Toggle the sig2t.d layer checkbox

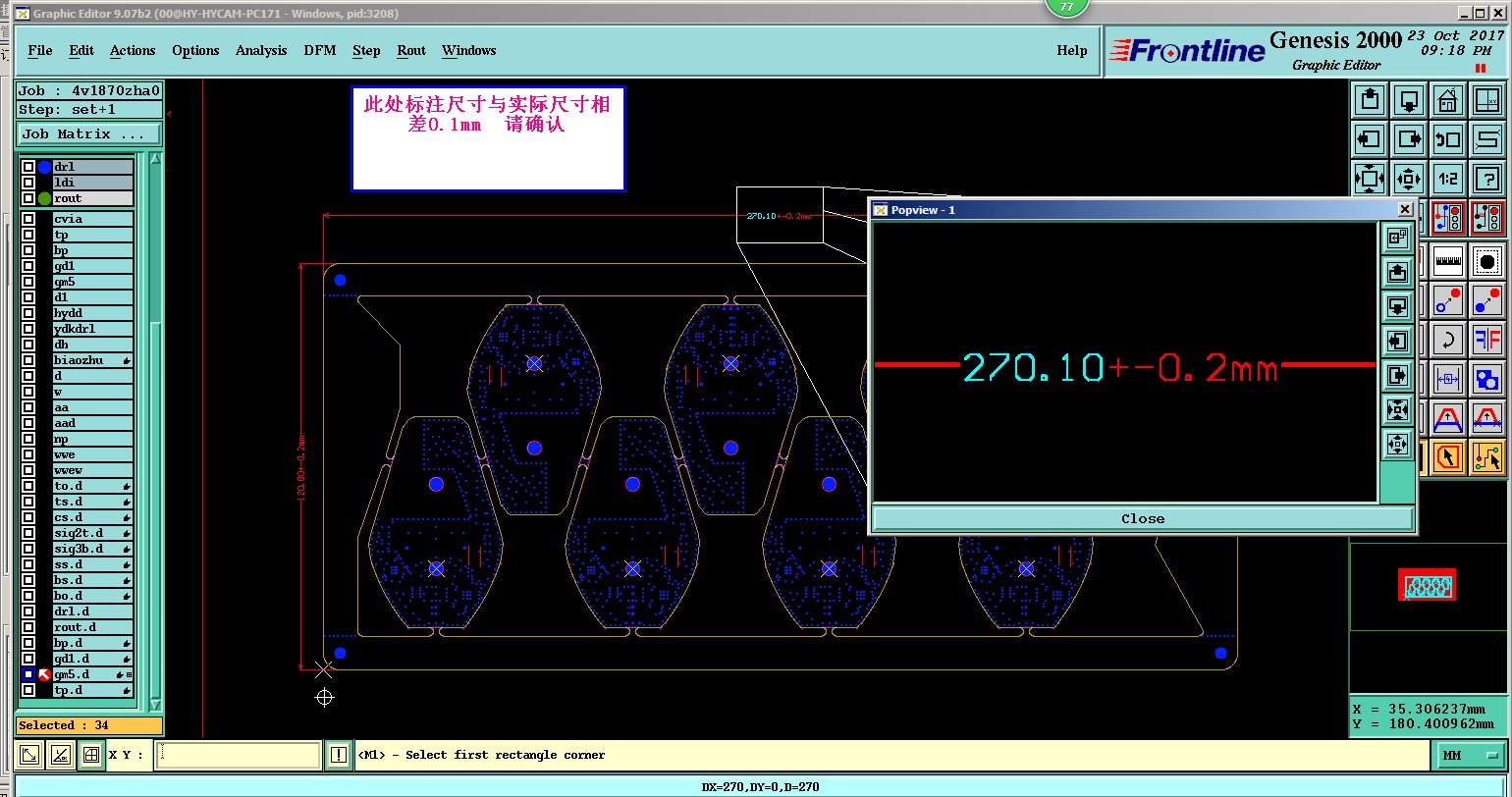pyautogui.click(x=28, y=533)
